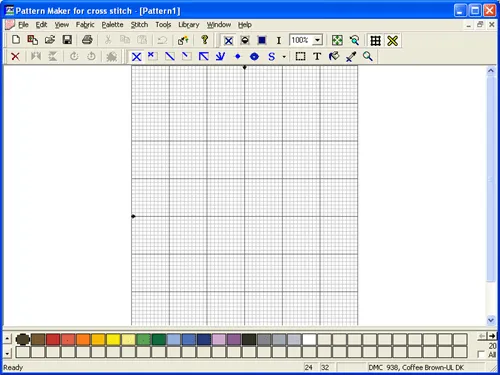Open the Stitch menu
This screenshot has height=375, width=500.
pos(139,25)
